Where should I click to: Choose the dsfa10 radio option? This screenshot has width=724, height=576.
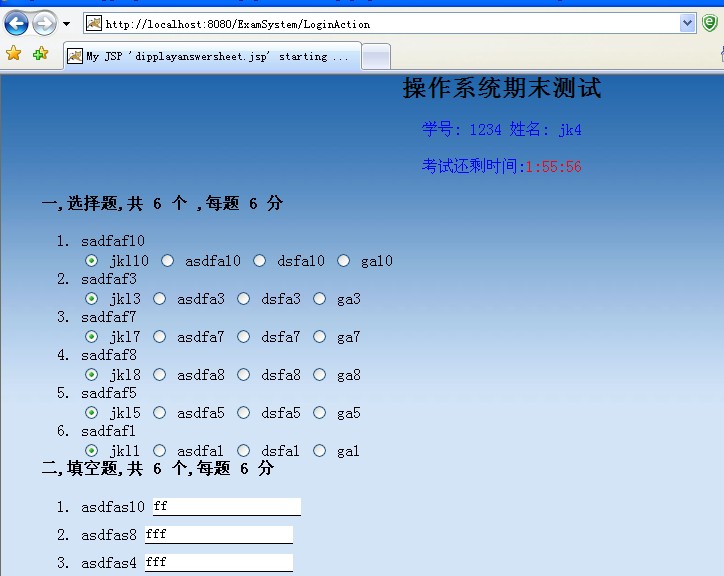(259, 261)
